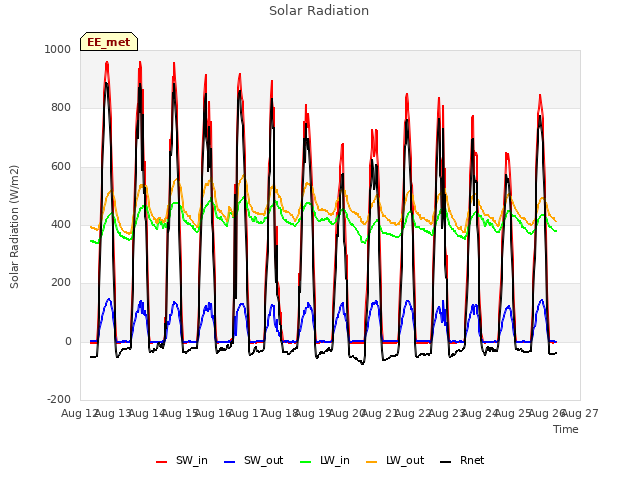Click the blue SW_out legend swatch

pyautogui.click(x=230, y=462)
